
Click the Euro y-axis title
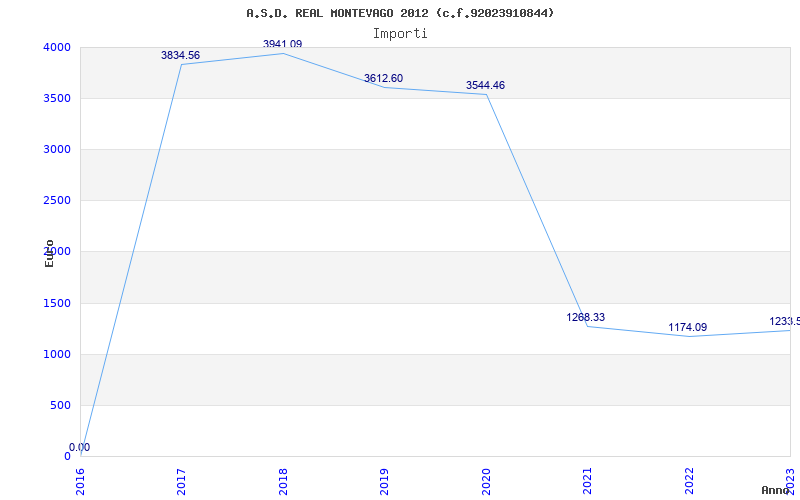[x=49, y=253]
